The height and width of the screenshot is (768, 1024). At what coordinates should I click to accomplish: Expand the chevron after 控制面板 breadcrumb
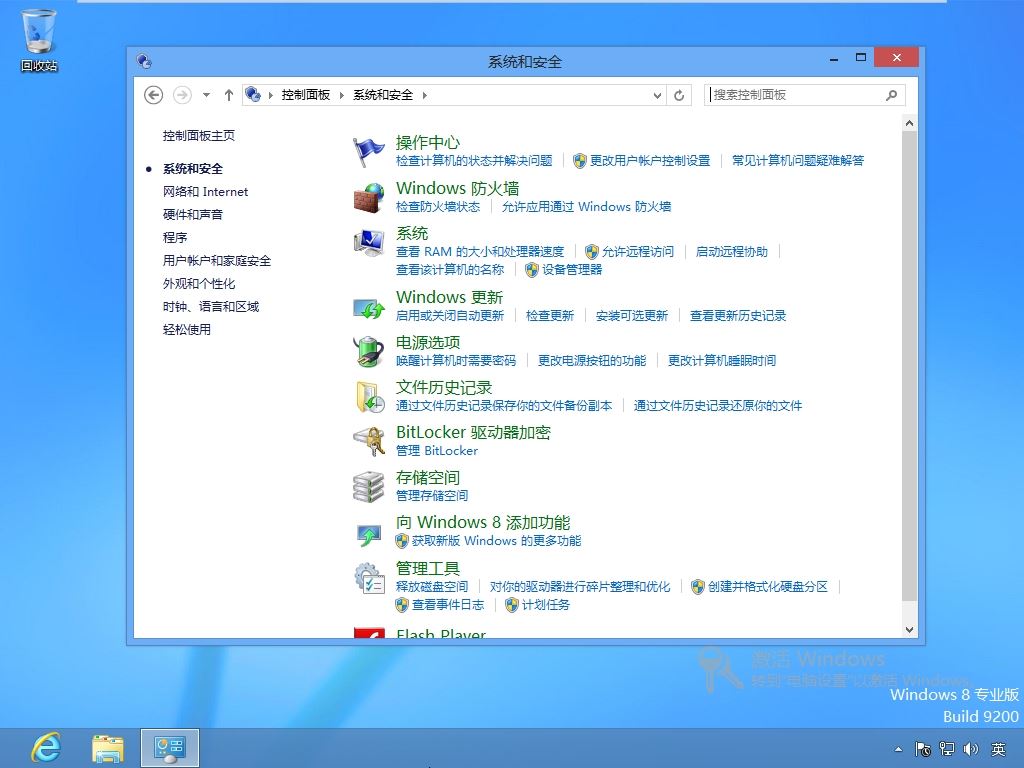coord(341,95)
